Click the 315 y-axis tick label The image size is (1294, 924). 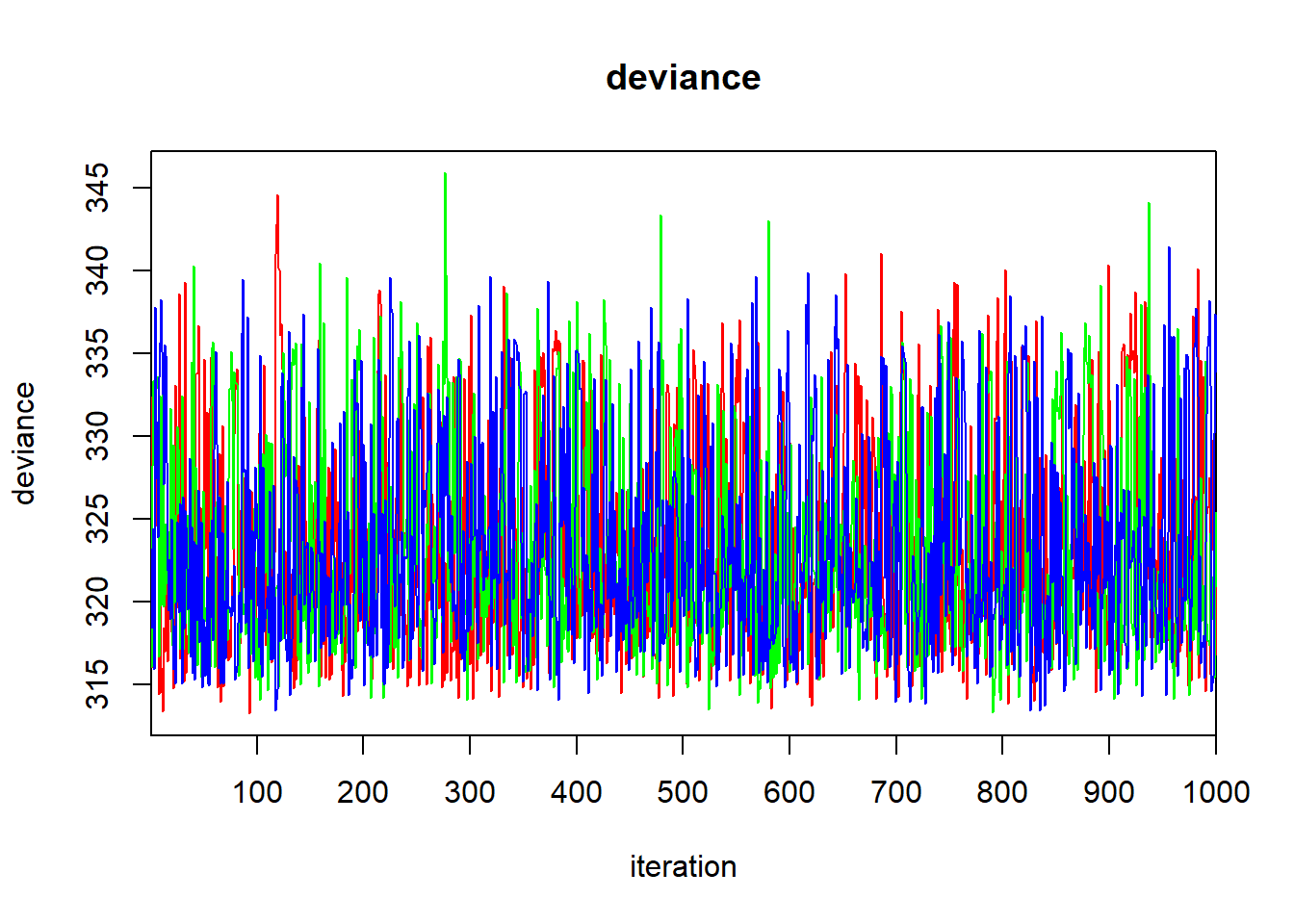point(98,684)
